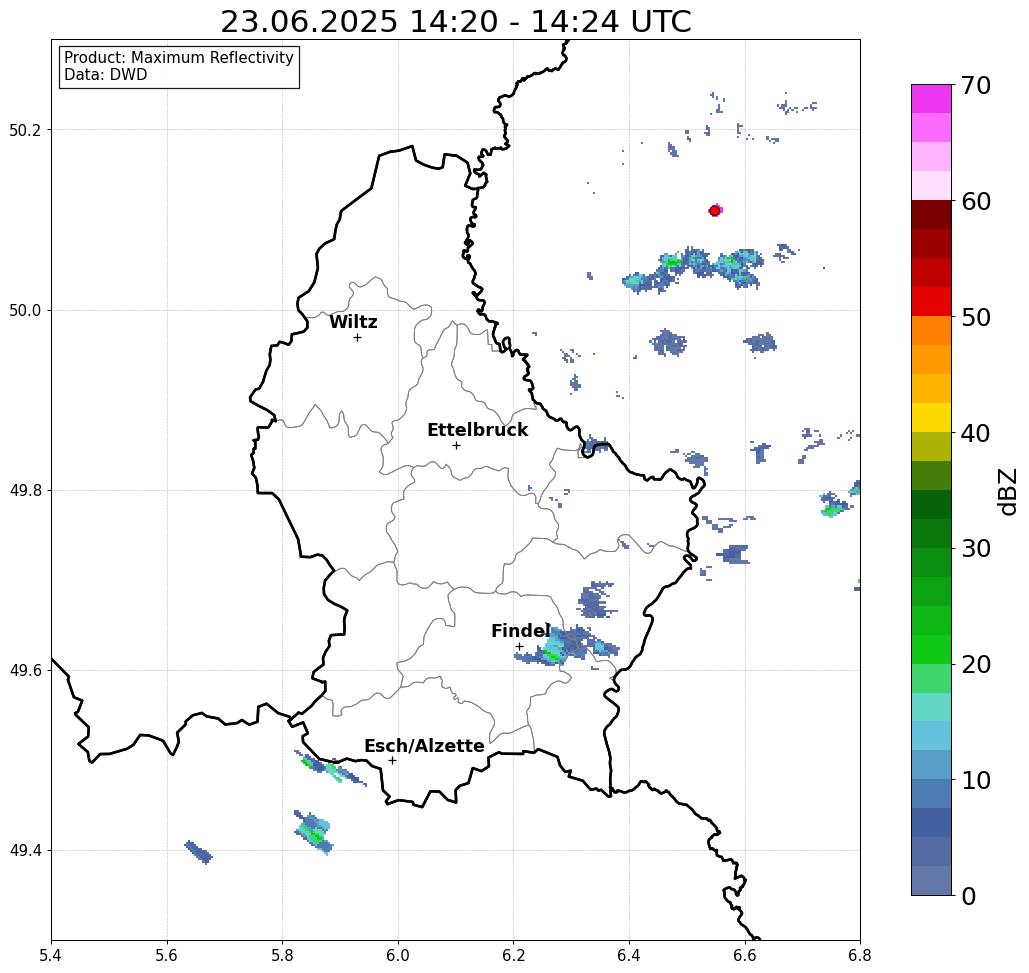
Task: Click 'Data: DWD' source text
Action: (x=106, y=75)
